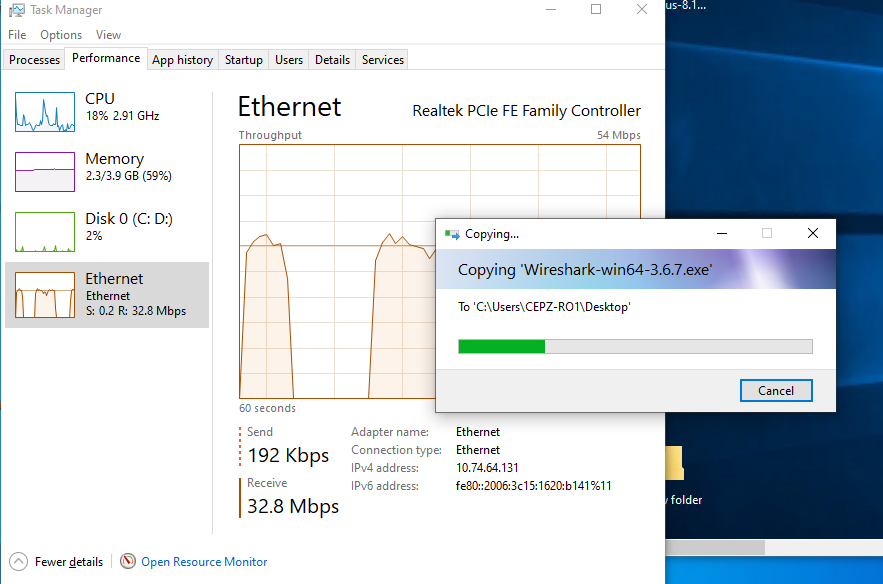This screenshot has width=883, height=584.
Task: Click the Realtek PCIe FE Family Controller text
Action: click(527, 111)
